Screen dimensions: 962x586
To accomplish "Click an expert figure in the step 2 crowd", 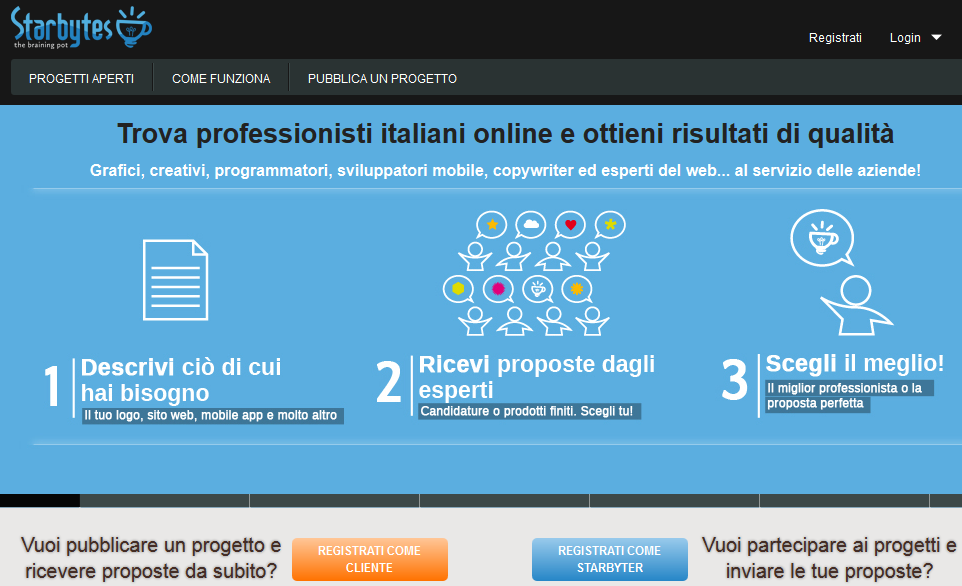I will [475, 255].
